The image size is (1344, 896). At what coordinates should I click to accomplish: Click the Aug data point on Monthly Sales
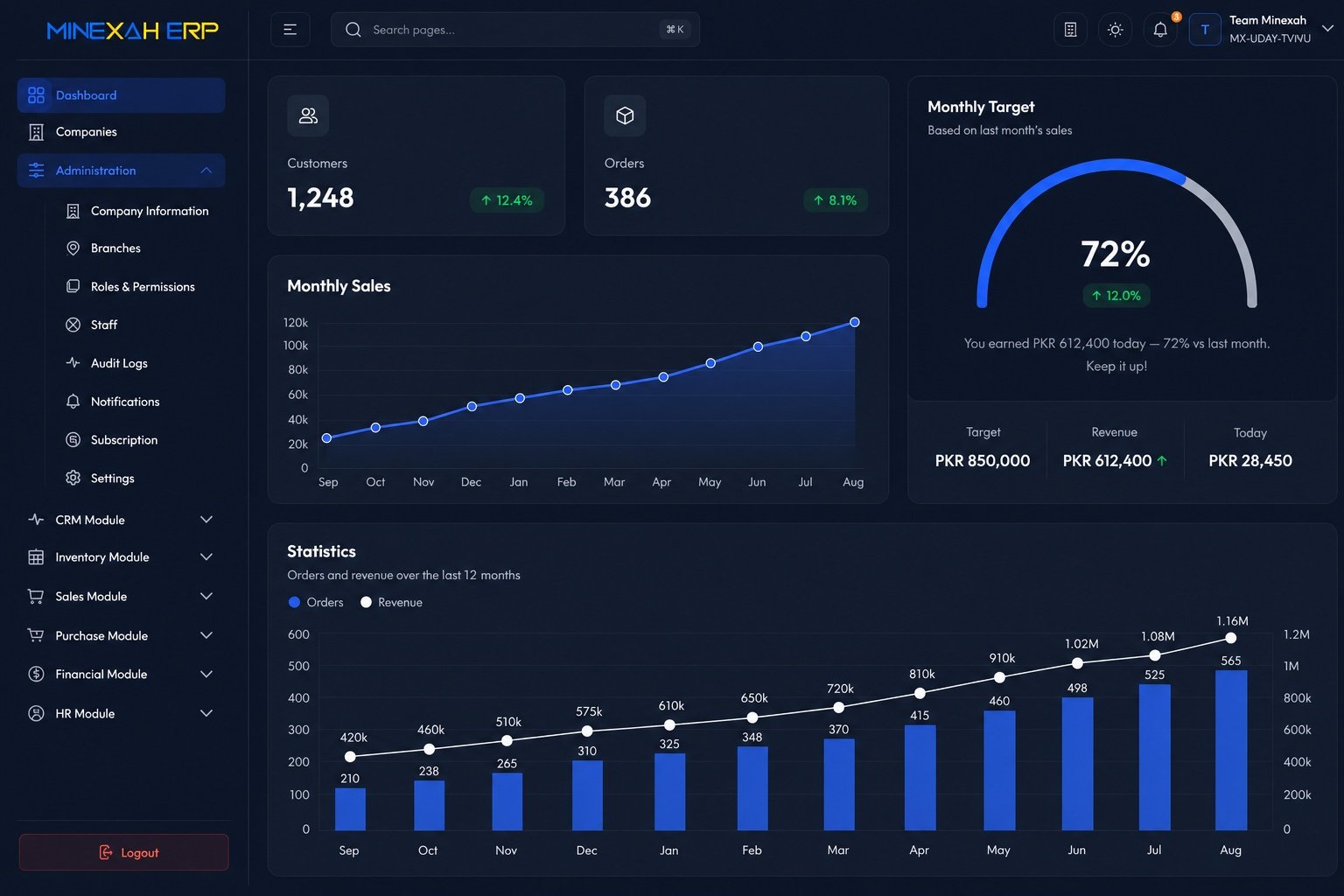[x=855, y=322]
